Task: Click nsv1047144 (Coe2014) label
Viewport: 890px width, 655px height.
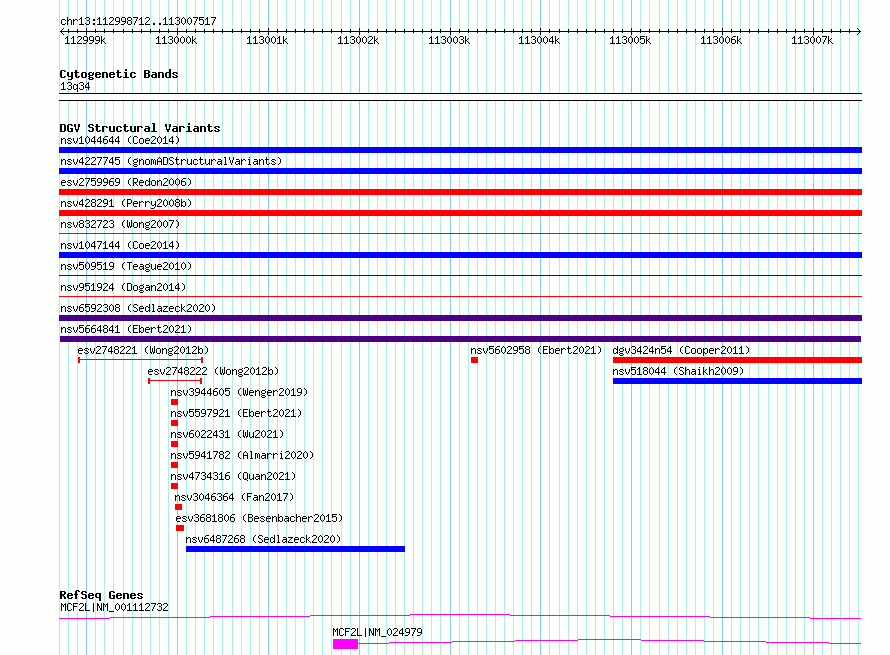Action: pyautogui.click(x=120, y=245)
